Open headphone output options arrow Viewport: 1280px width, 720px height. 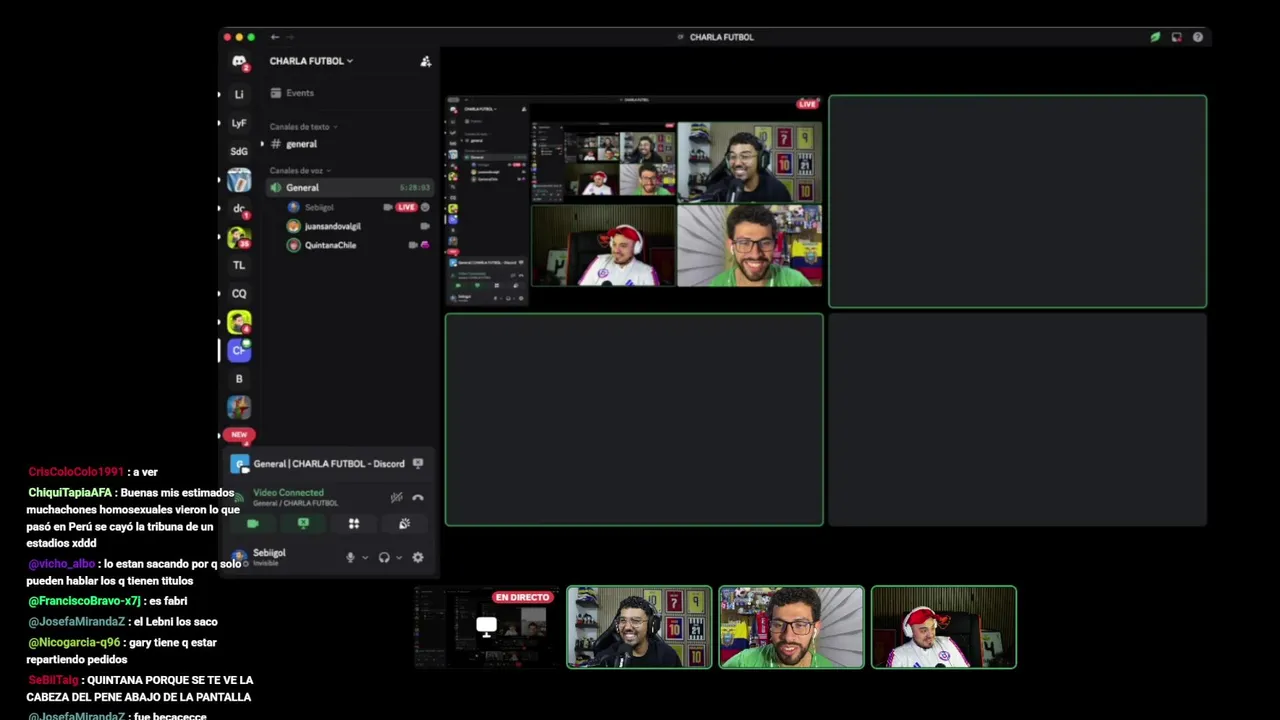coord(399,558)
